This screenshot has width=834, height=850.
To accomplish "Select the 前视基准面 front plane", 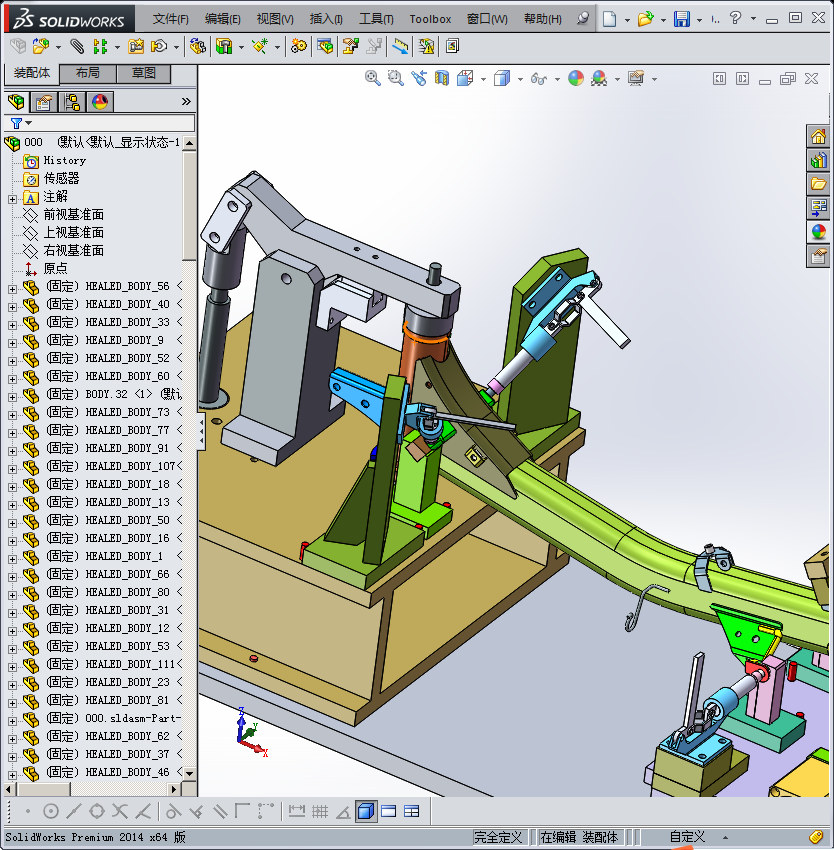I will [73, 215].
